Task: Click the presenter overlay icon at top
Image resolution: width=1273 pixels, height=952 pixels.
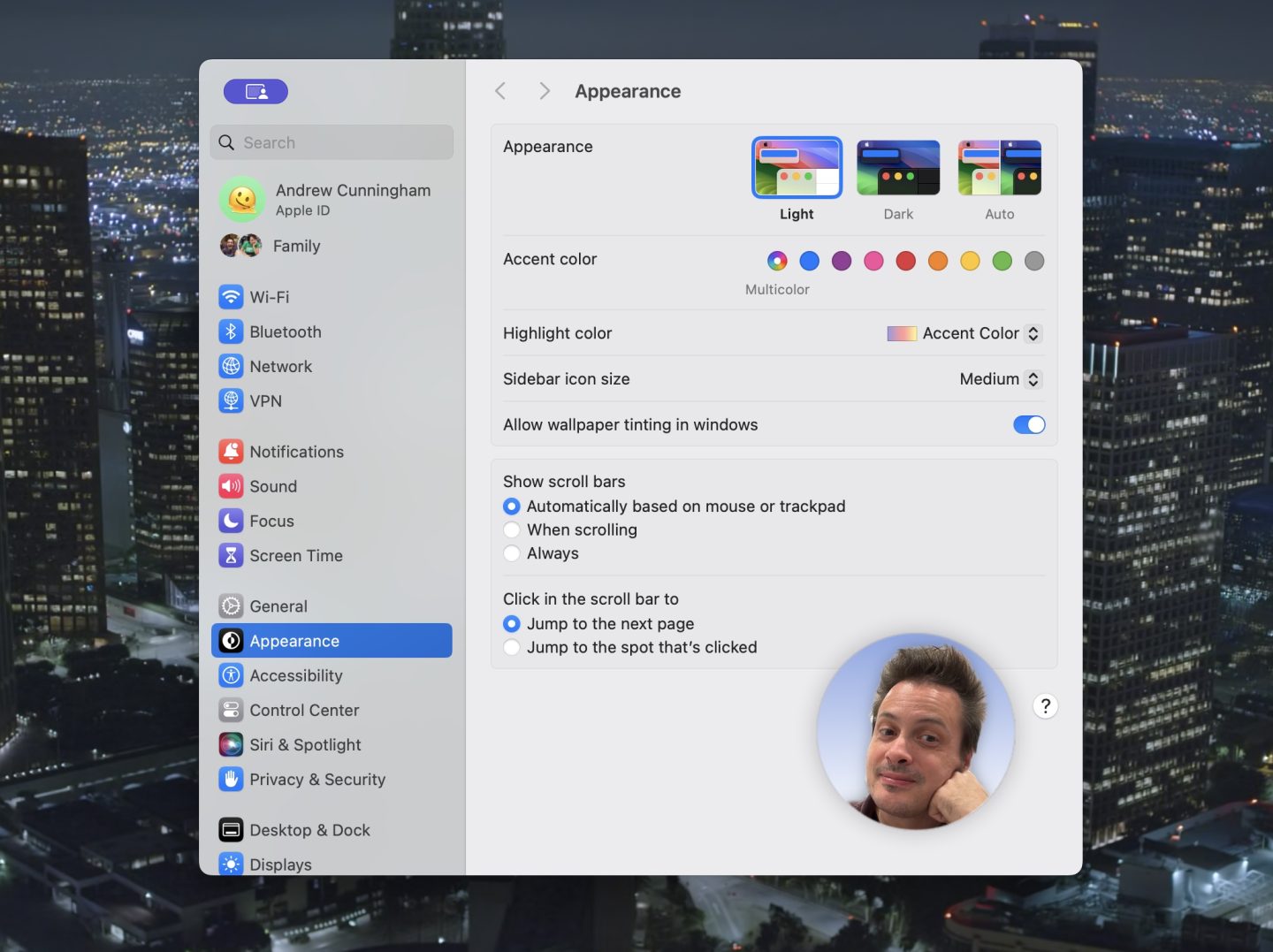Action: 255,91
